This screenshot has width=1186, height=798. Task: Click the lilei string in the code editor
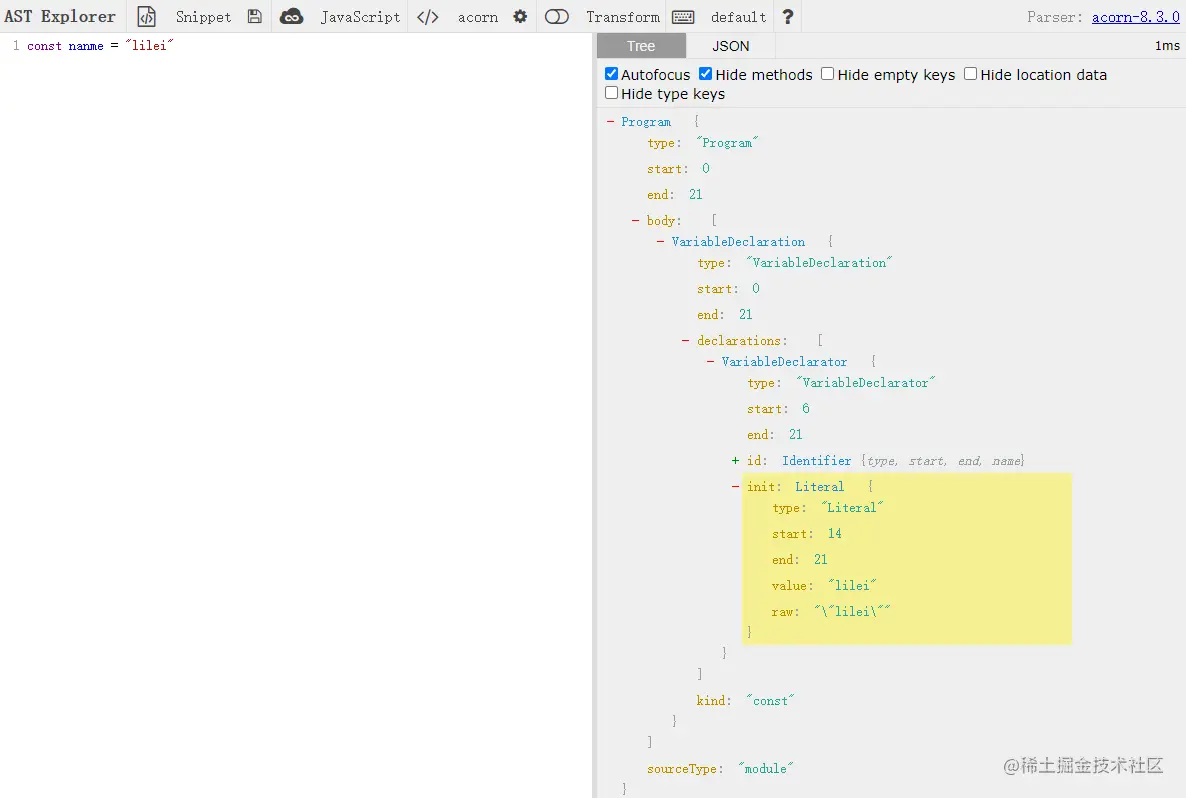[149, 45]
